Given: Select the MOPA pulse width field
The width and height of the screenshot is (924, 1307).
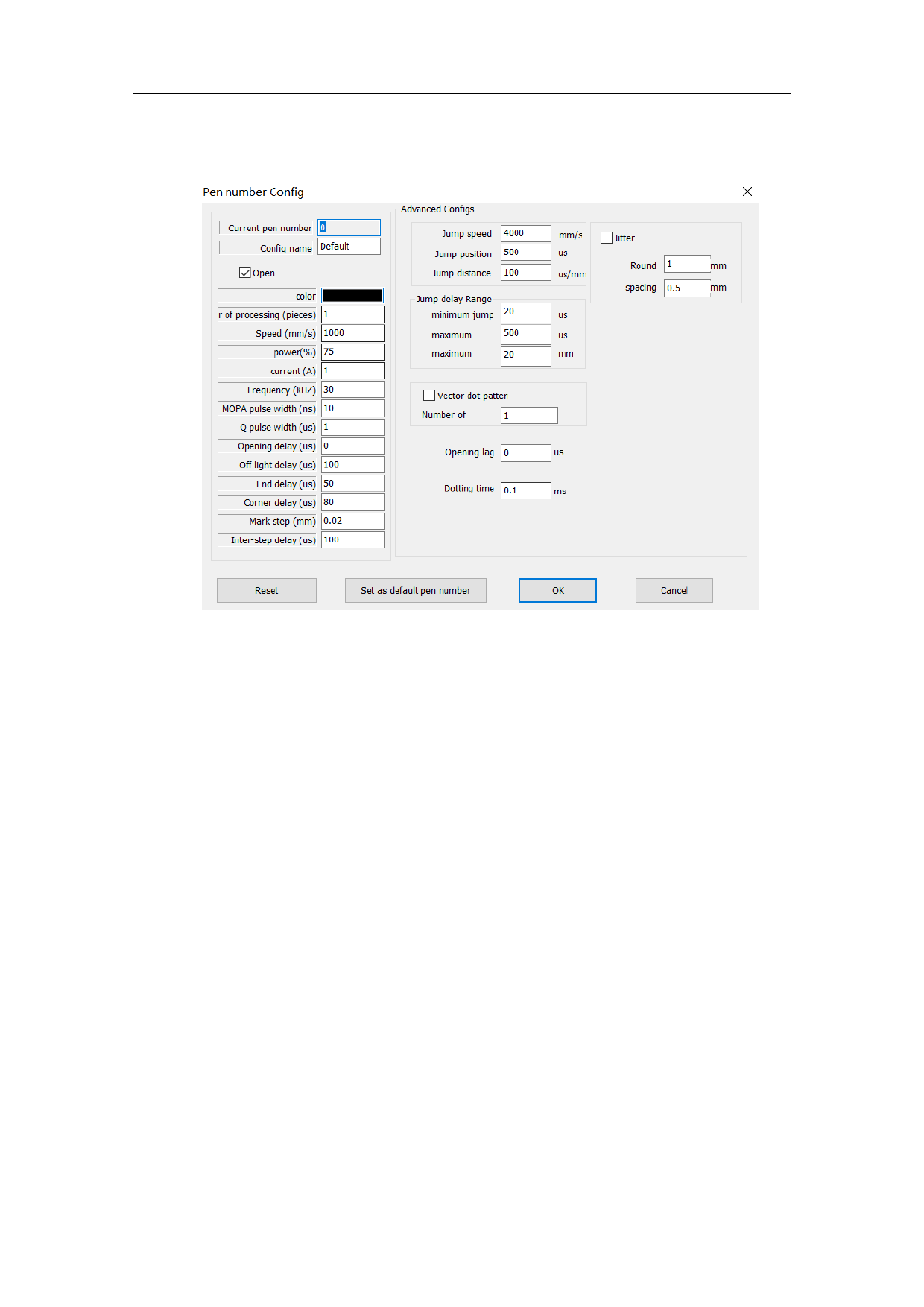Looking at the screenshot, I should [x=352, y=408].
